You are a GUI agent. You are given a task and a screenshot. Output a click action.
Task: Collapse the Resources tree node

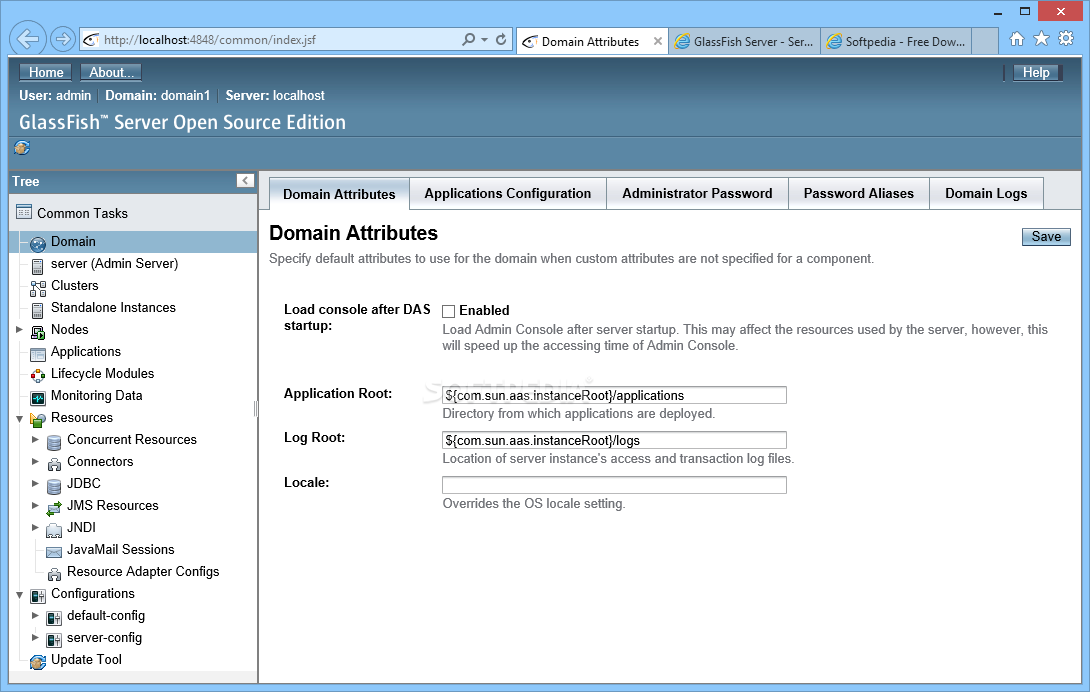(19, 419)
